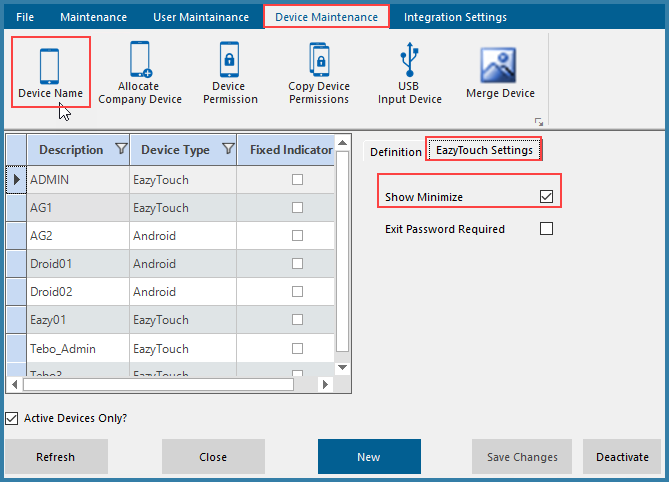
Task: Click the grid scroll right arrow
Action: (325, 384)
